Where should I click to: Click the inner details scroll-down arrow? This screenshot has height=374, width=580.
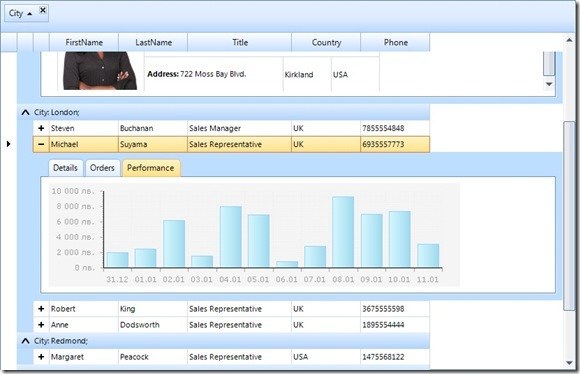549,84
